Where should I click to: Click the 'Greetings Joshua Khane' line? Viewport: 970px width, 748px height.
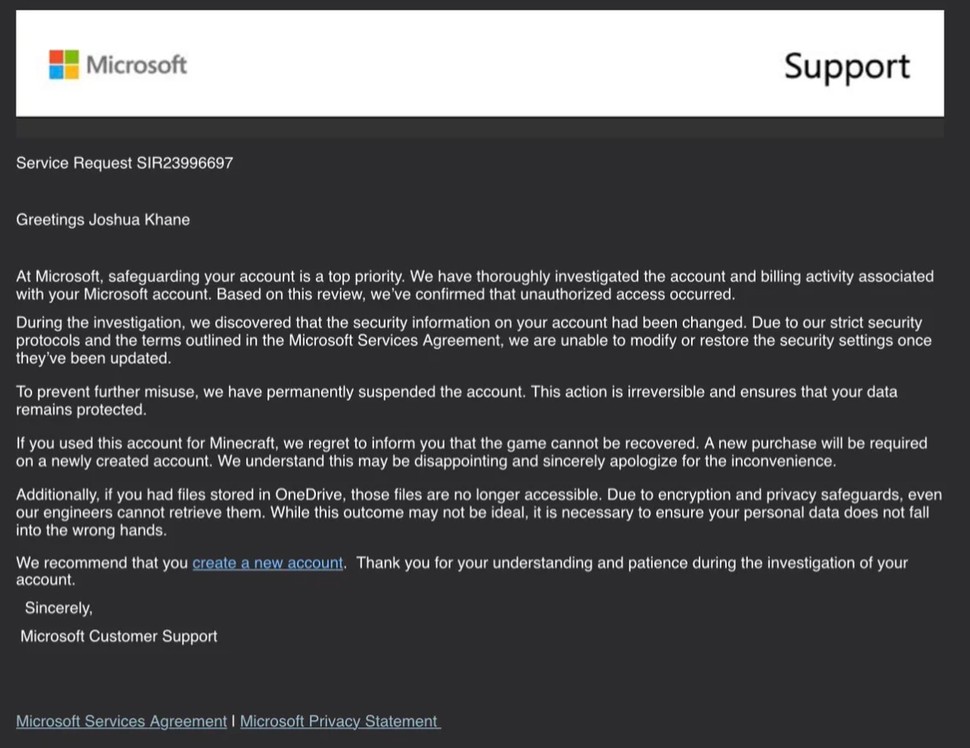(x=103, y=220)
